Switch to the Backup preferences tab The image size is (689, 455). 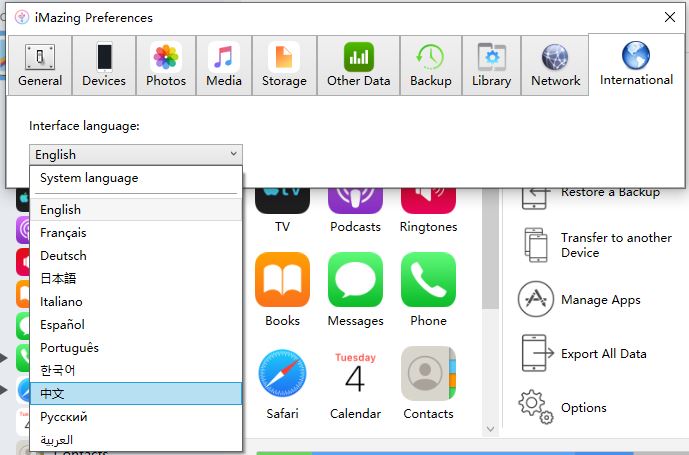click(x=431, y=65)
